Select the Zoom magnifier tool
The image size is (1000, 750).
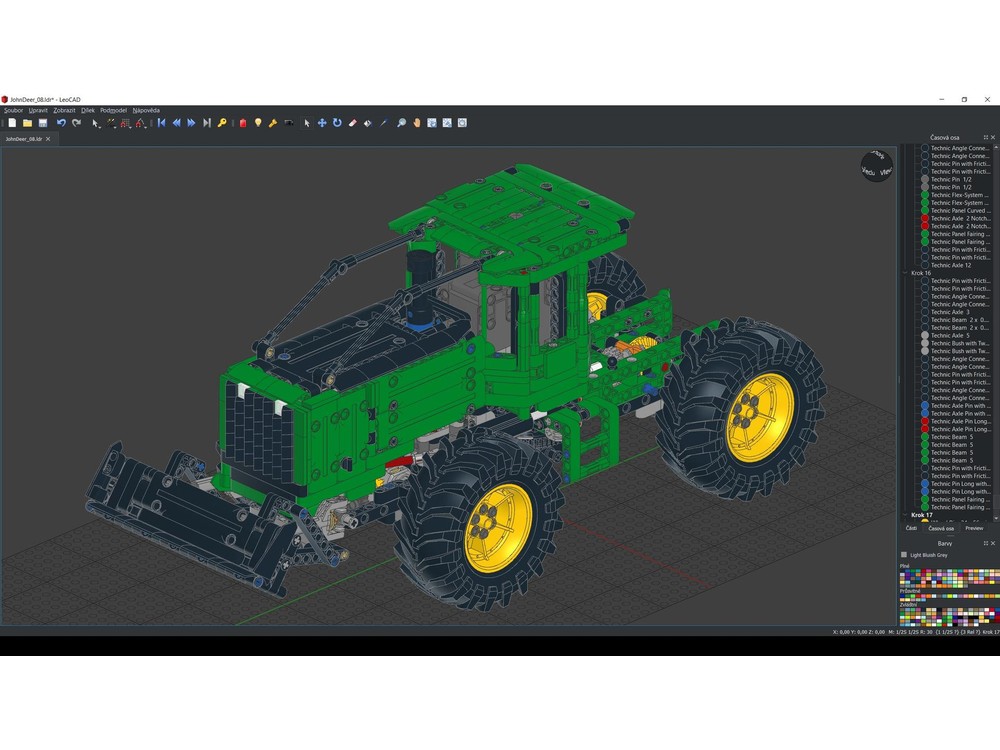(399, 121)
